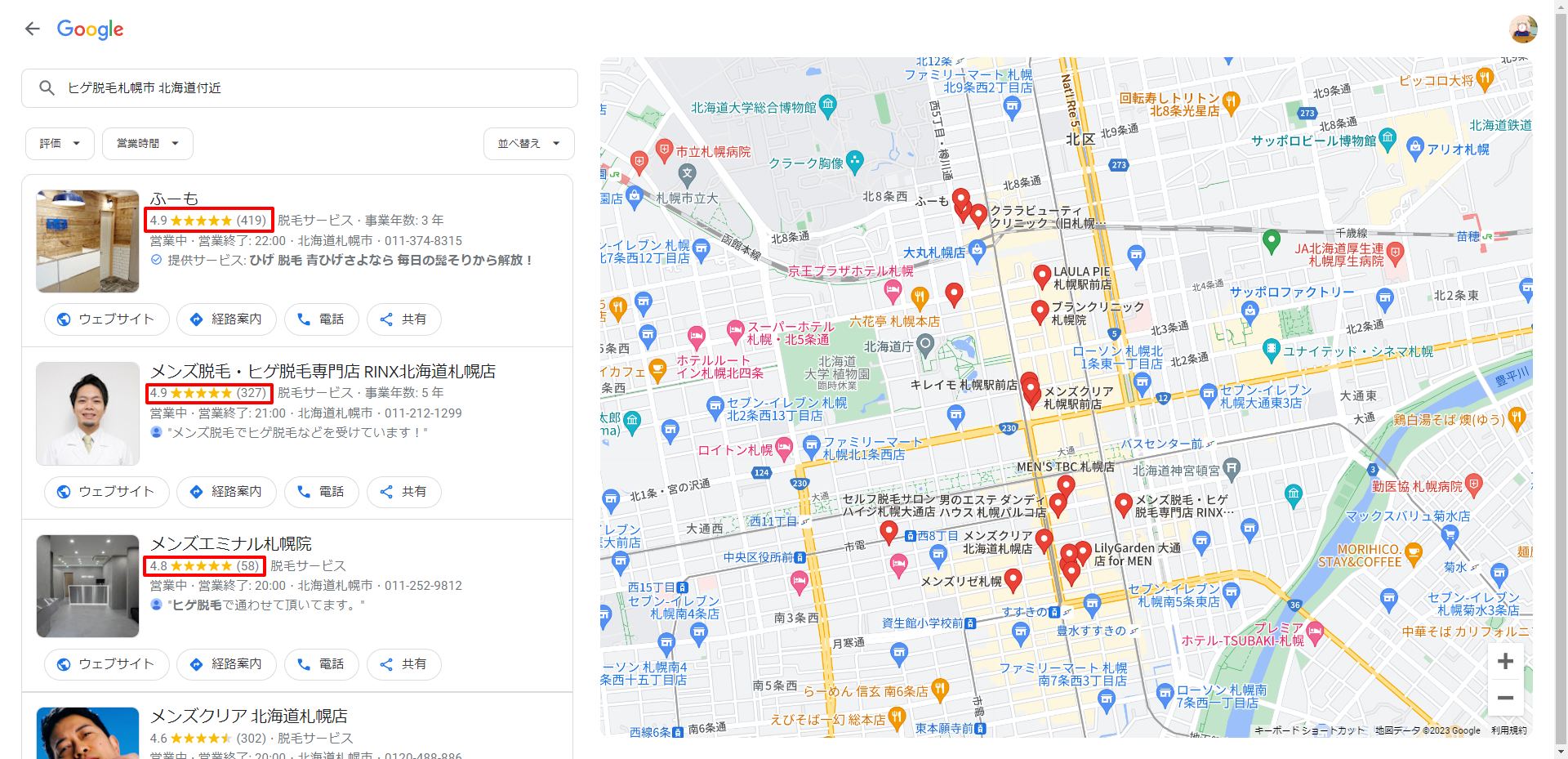Open the Google logo home link
The height and width of the screenshot is (759, 1568).
[x=90, y=29]
